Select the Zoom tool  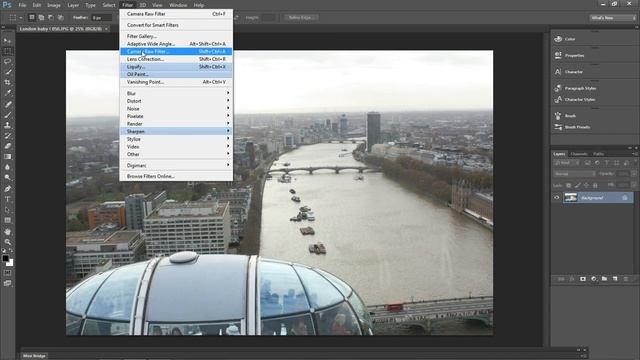coord(7,242)
